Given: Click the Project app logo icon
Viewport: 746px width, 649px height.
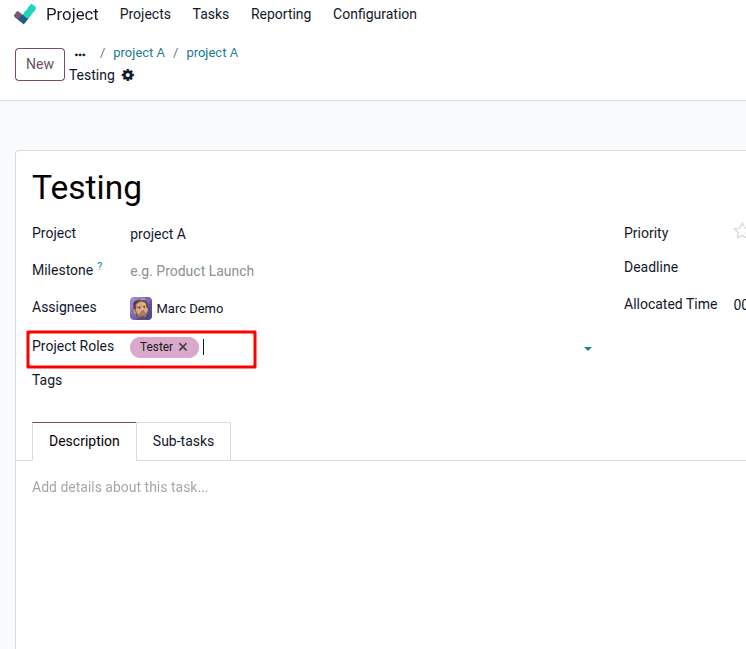Looking at the screenshot, I should [x=25, y=14].
